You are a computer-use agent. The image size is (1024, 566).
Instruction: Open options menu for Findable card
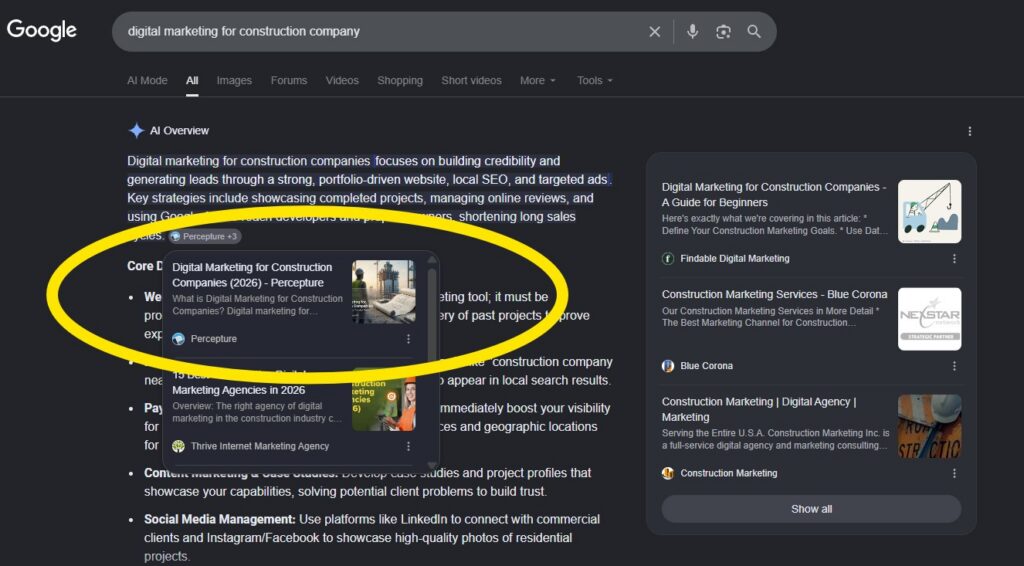point(954,259)
